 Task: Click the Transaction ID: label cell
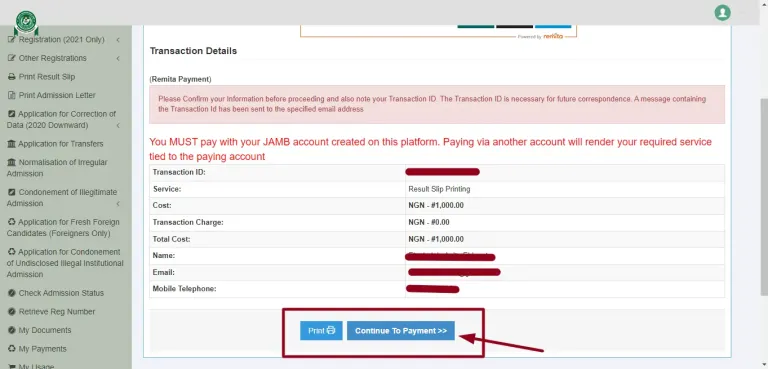(277, 172)
